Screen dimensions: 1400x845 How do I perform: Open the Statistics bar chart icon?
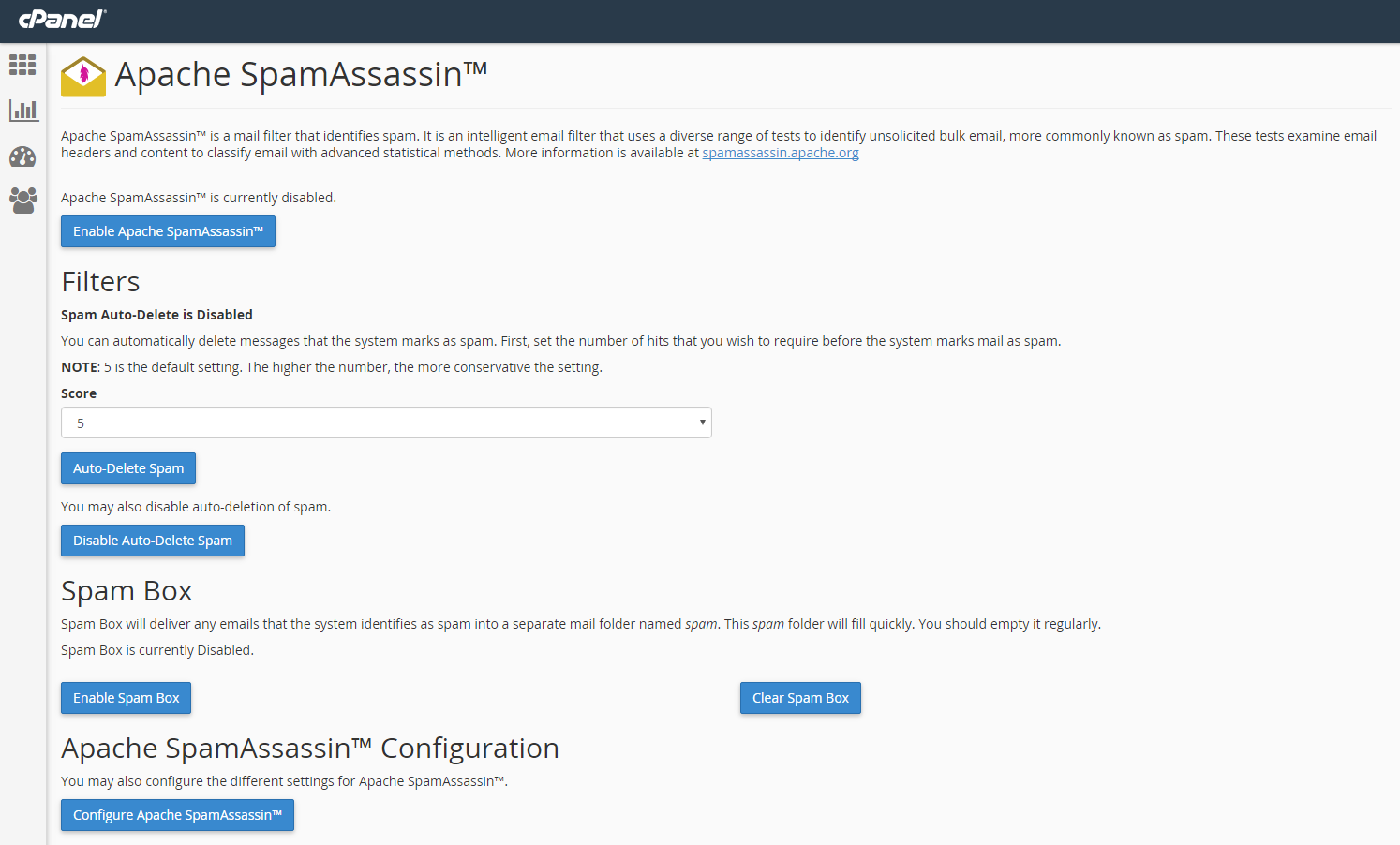click(22, 110)
